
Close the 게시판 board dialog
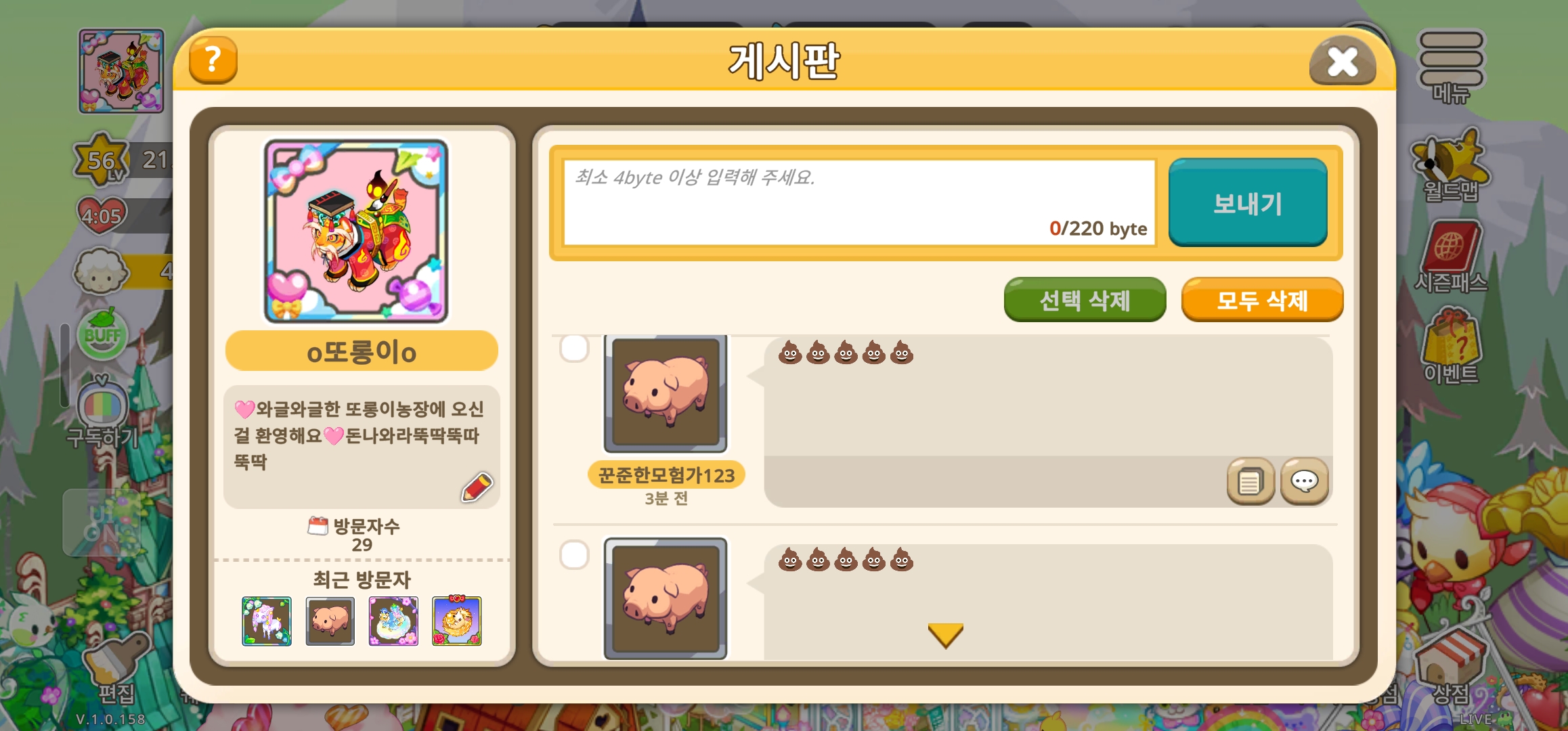pos(1343,62)
